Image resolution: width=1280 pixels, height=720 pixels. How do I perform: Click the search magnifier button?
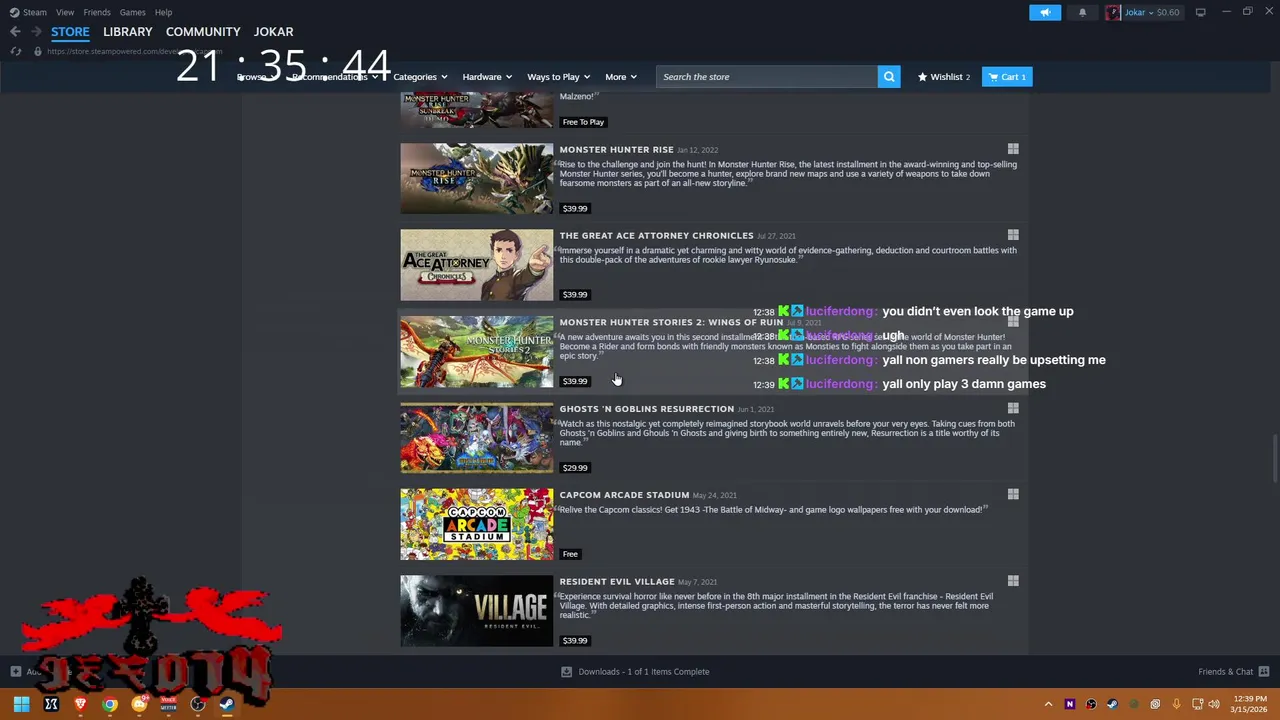(889, 77)
